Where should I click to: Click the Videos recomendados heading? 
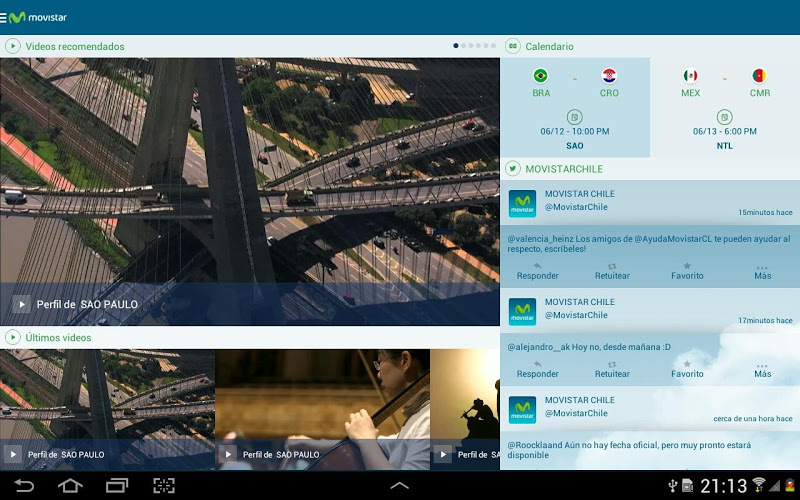(75, 46)
